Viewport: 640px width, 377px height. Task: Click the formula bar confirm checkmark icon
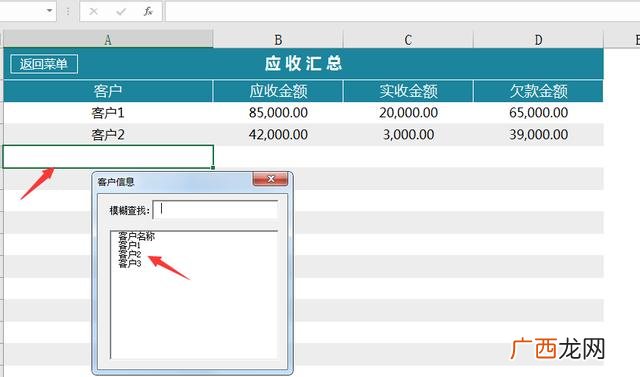(x=121, y=11)
